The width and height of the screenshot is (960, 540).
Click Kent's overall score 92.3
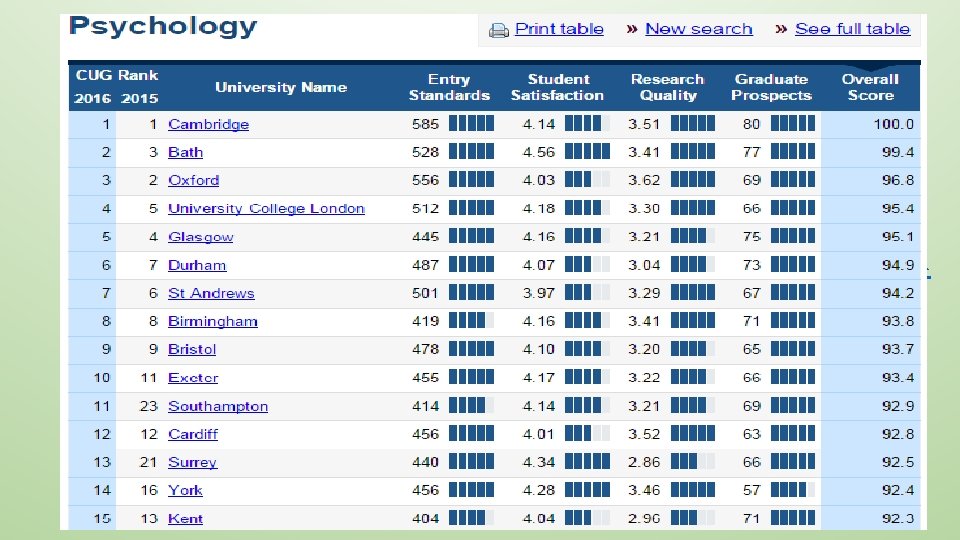[x=898, y=519]
